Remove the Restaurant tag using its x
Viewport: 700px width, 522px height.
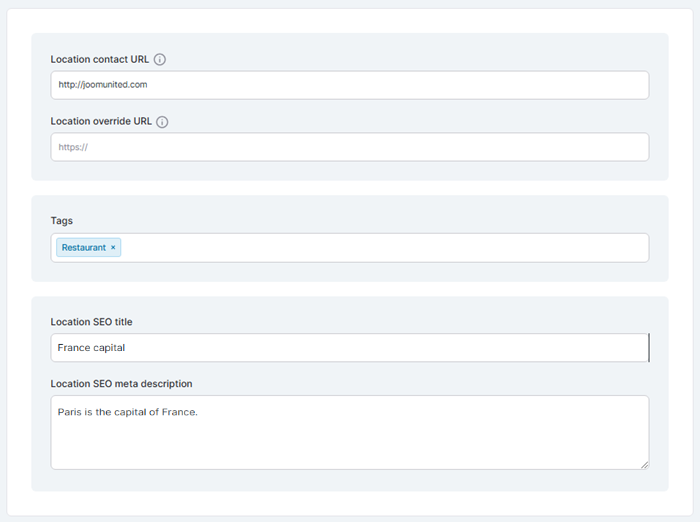tap(113, 248)
